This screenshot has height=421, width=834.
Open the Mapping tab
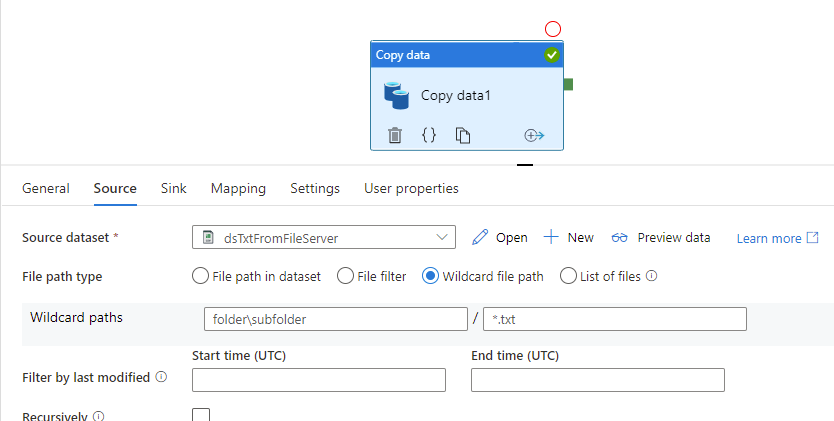(238, 188)
